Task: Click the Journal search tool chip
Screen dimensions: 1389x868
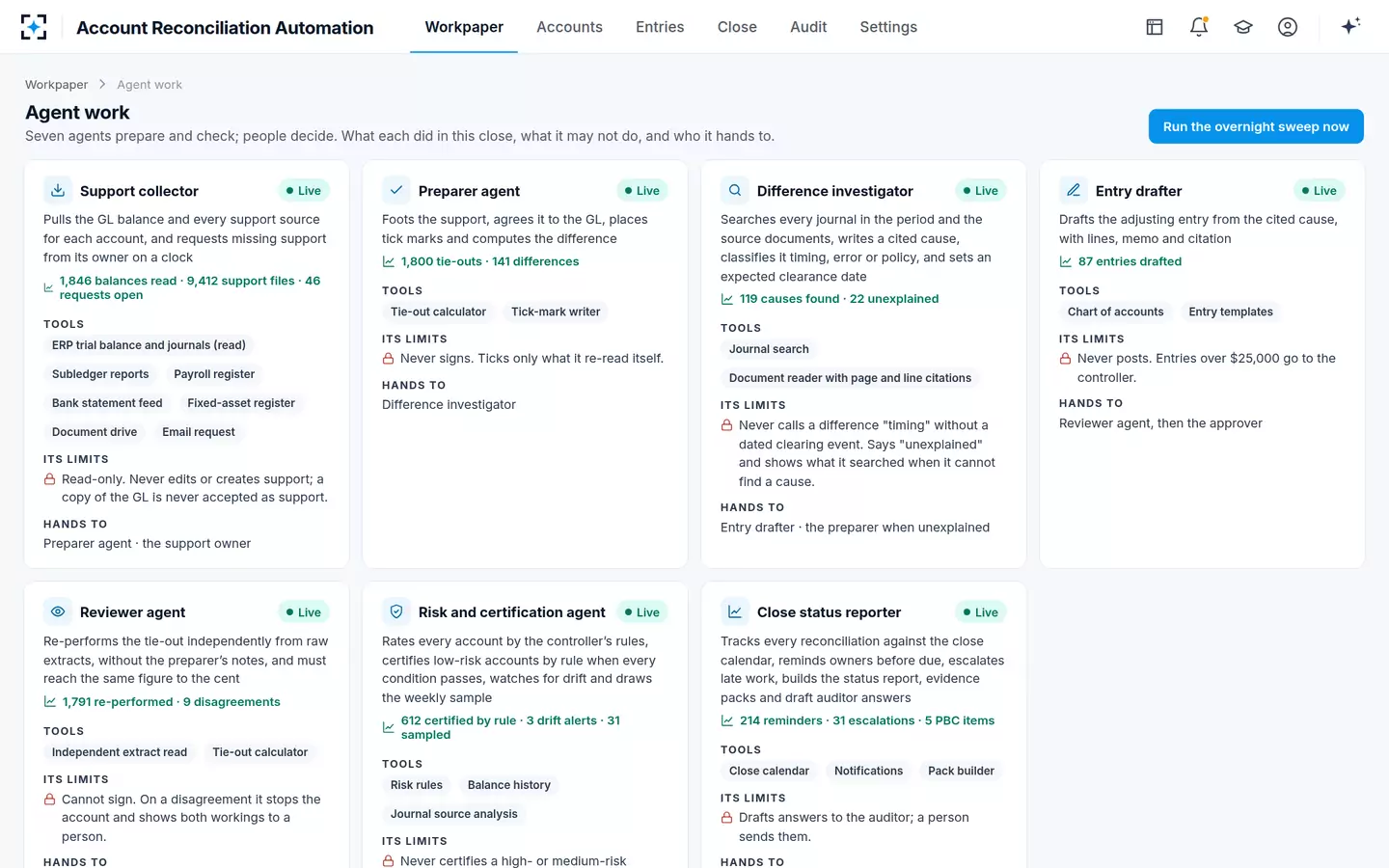Action: (x=769, y=349)
